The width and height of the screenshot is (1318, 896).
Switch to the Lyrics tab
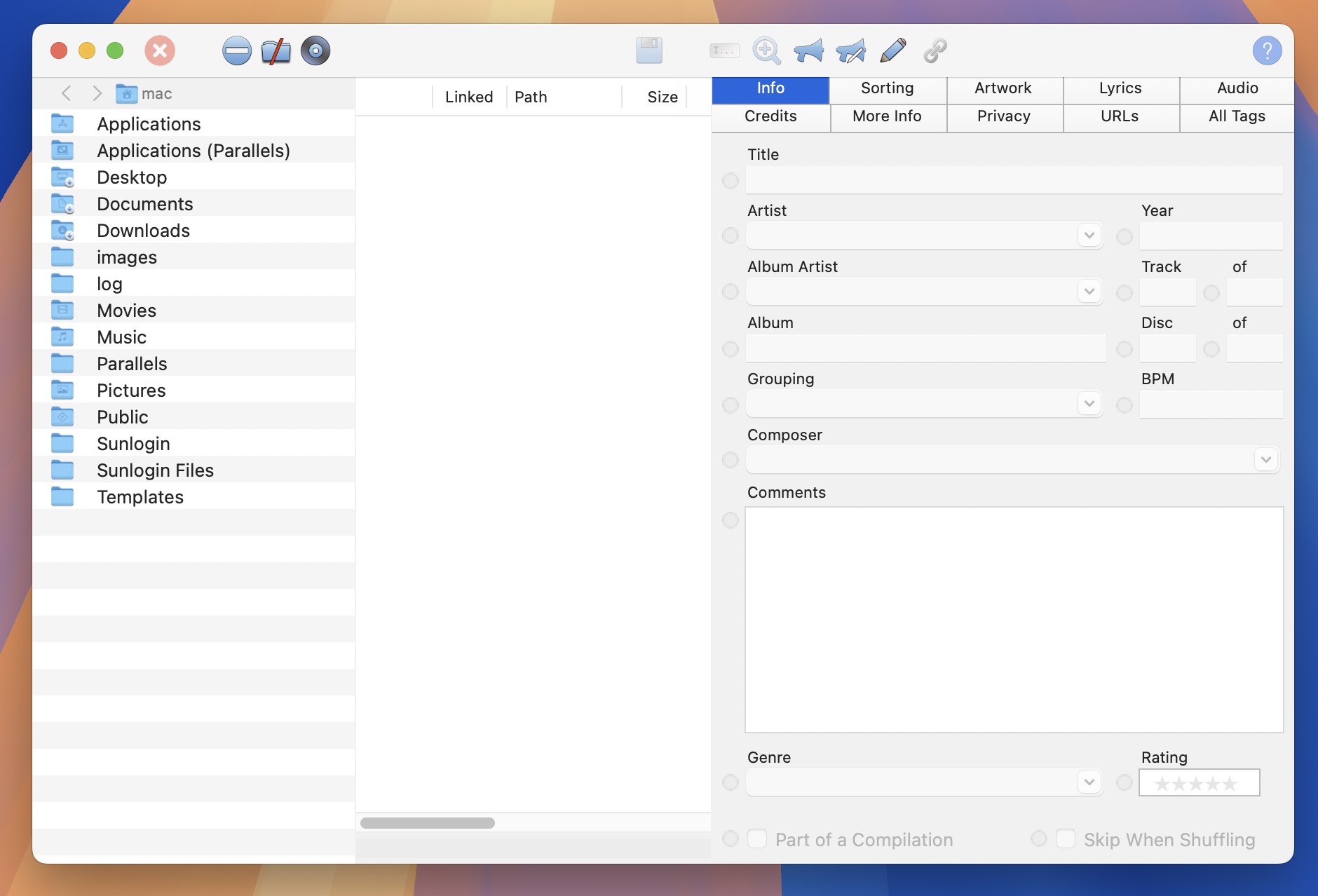[1120, 89]
